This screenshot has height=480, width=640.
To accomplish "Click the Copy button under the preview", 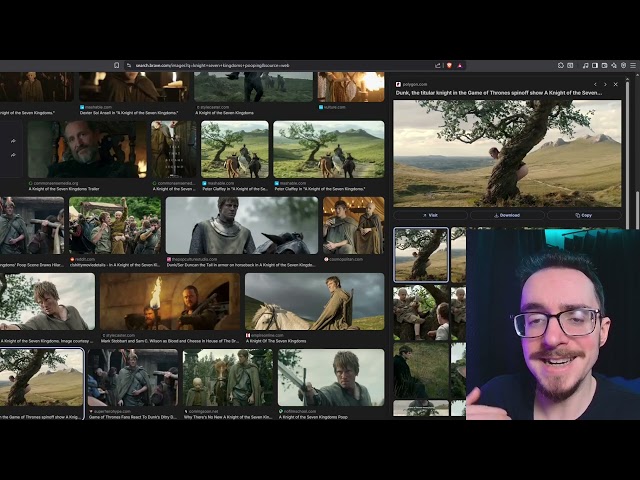I will coord(584,215).
